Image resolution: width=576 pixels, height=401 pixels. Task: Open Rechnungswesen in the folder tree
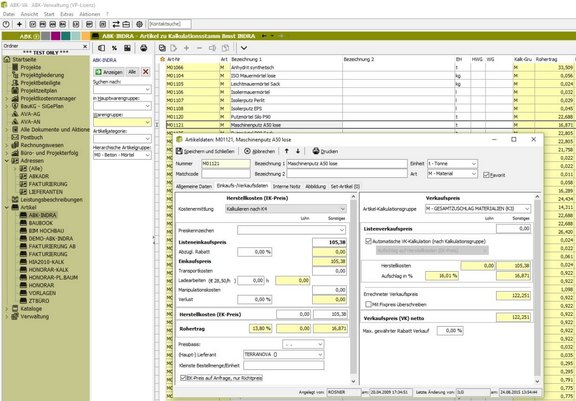click(42, 145)
